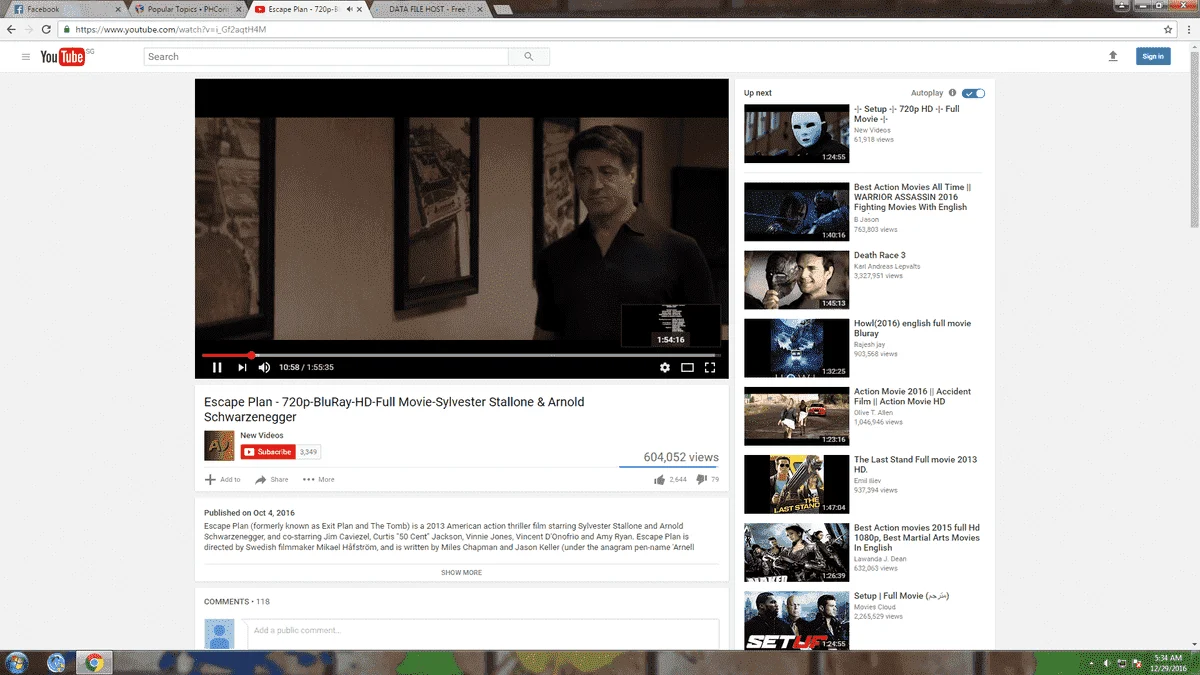Pause the video with the pause button

click(217, 367)
